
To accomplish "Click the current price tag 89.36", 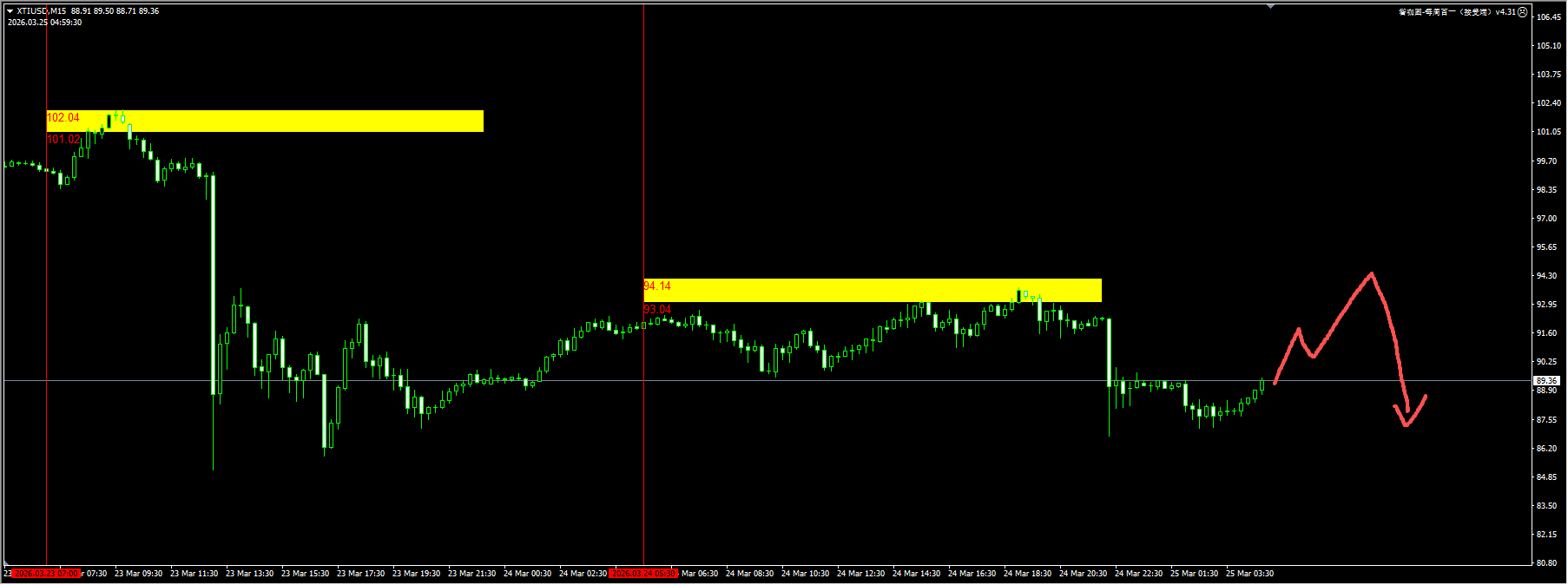I will [1546, 381].
